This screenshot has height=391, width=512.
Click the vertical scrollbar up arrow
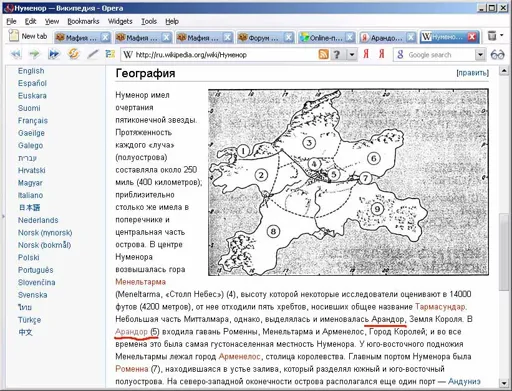pyautogui.click(x=504, y=70)
